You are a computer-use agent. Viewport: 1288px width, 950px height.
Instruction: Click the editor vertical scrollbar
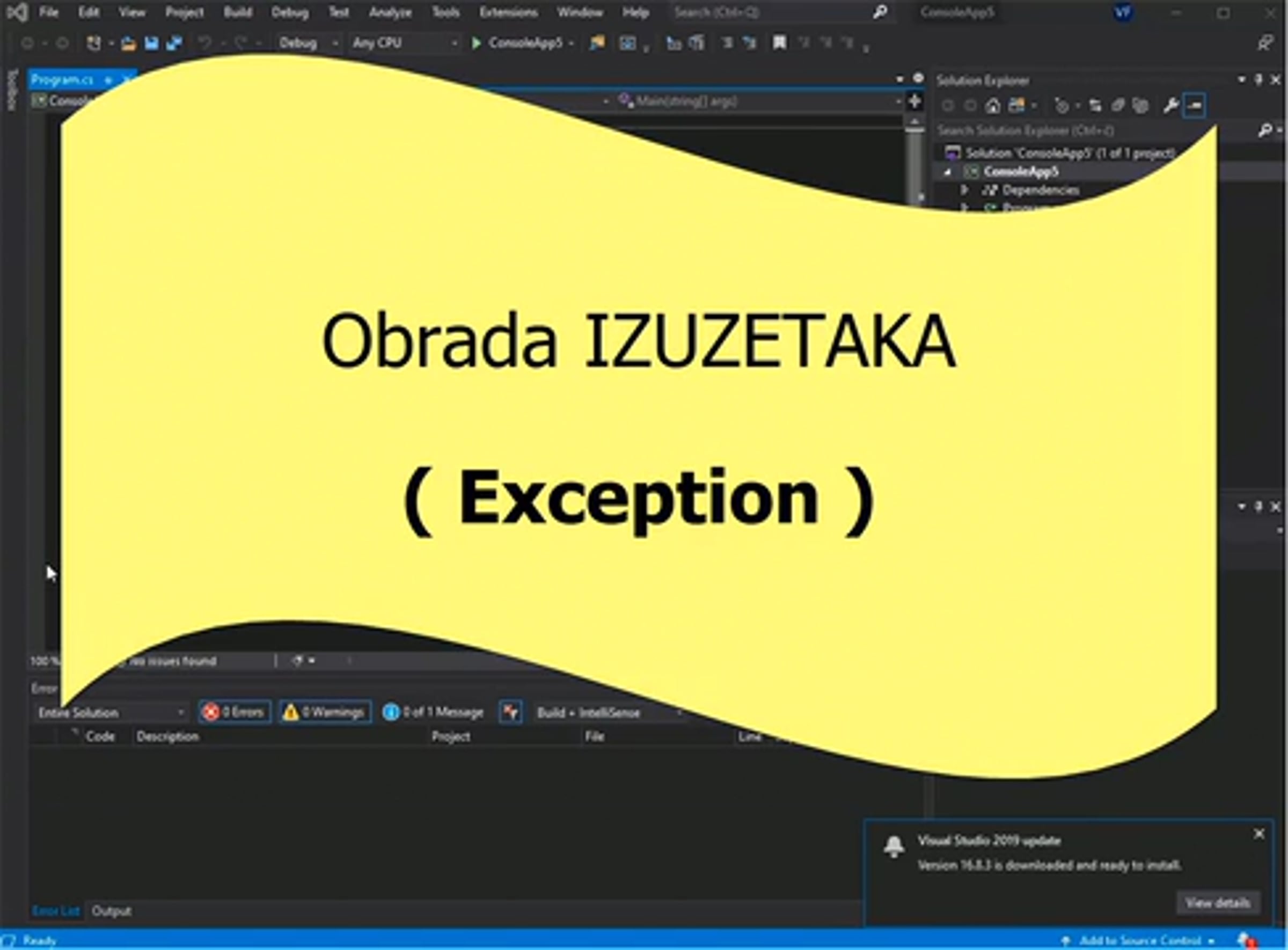tap(914, 161)
